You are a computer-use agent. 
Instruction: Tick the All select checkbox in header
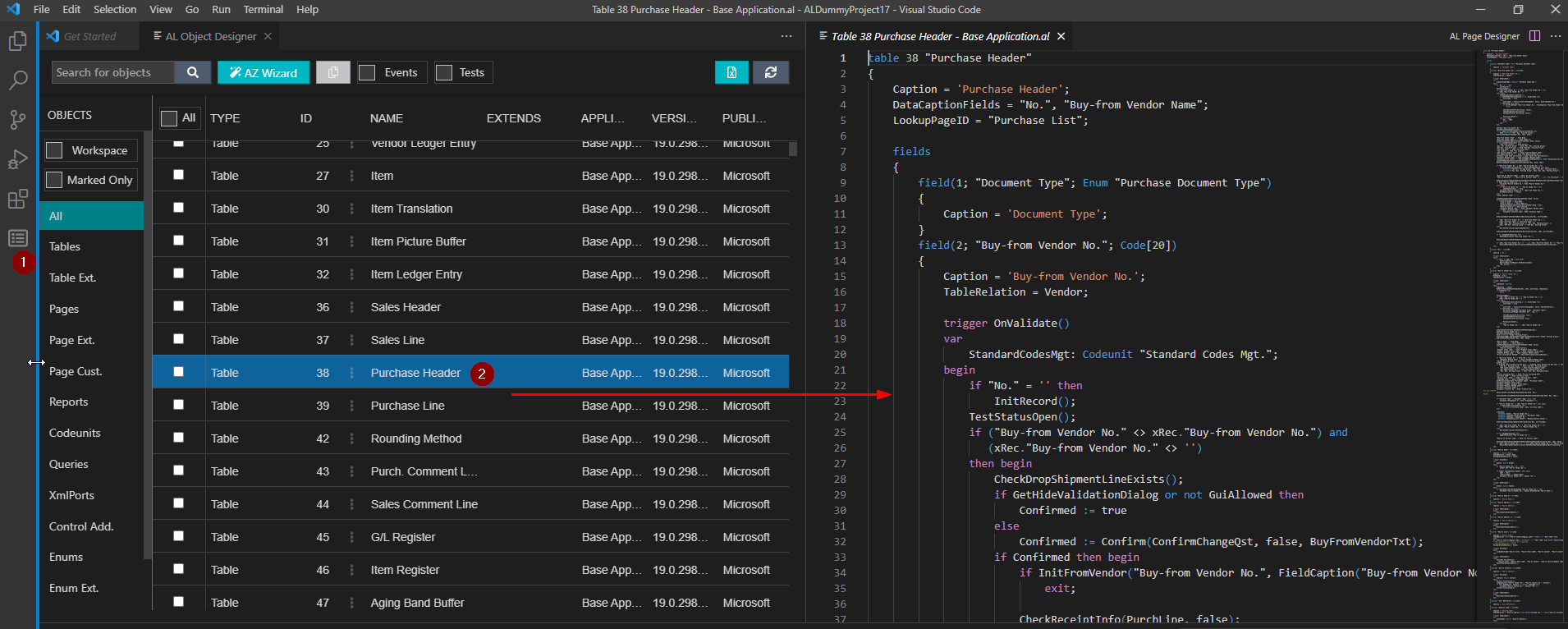[x=169, y=118]
